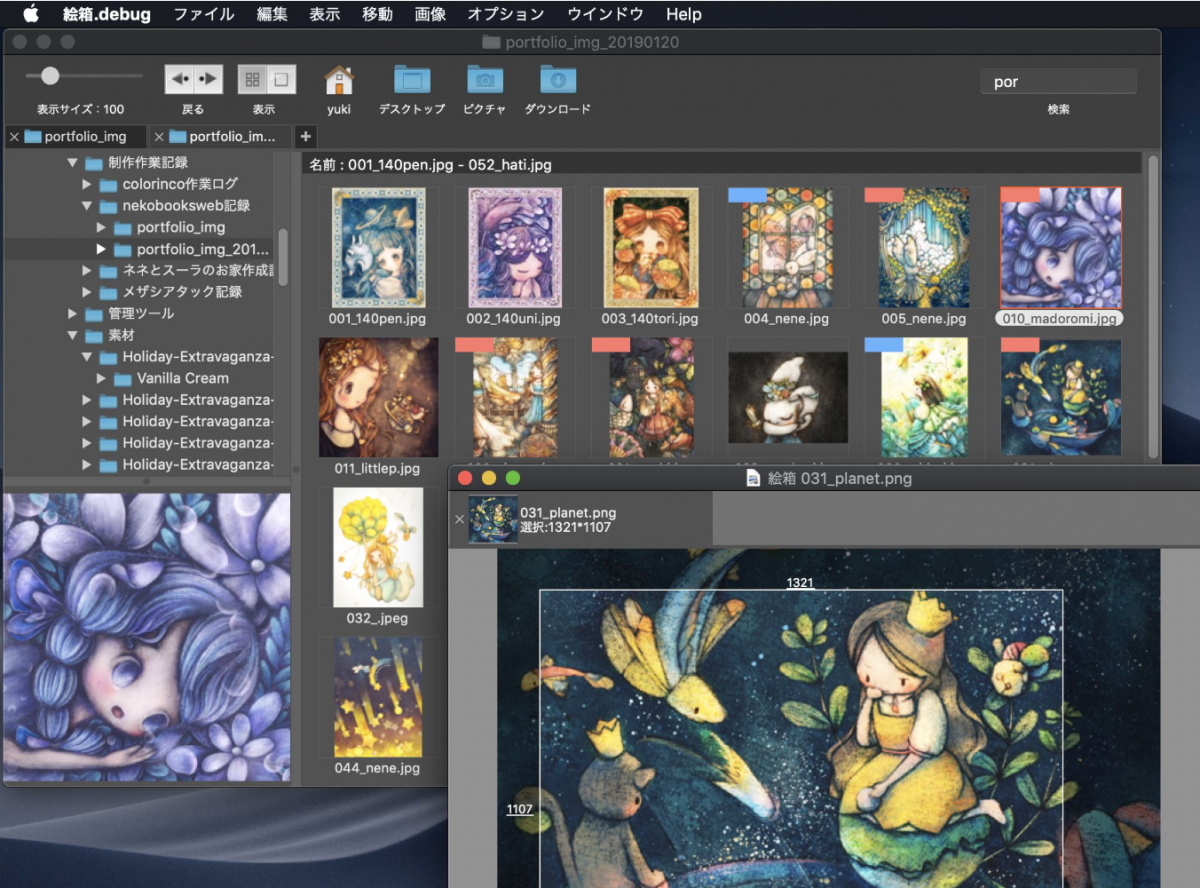Open the デスクトップ folder shortcut
Image resolution: width=1200 pixels, height=888 pixels.
tap(412, 79)
